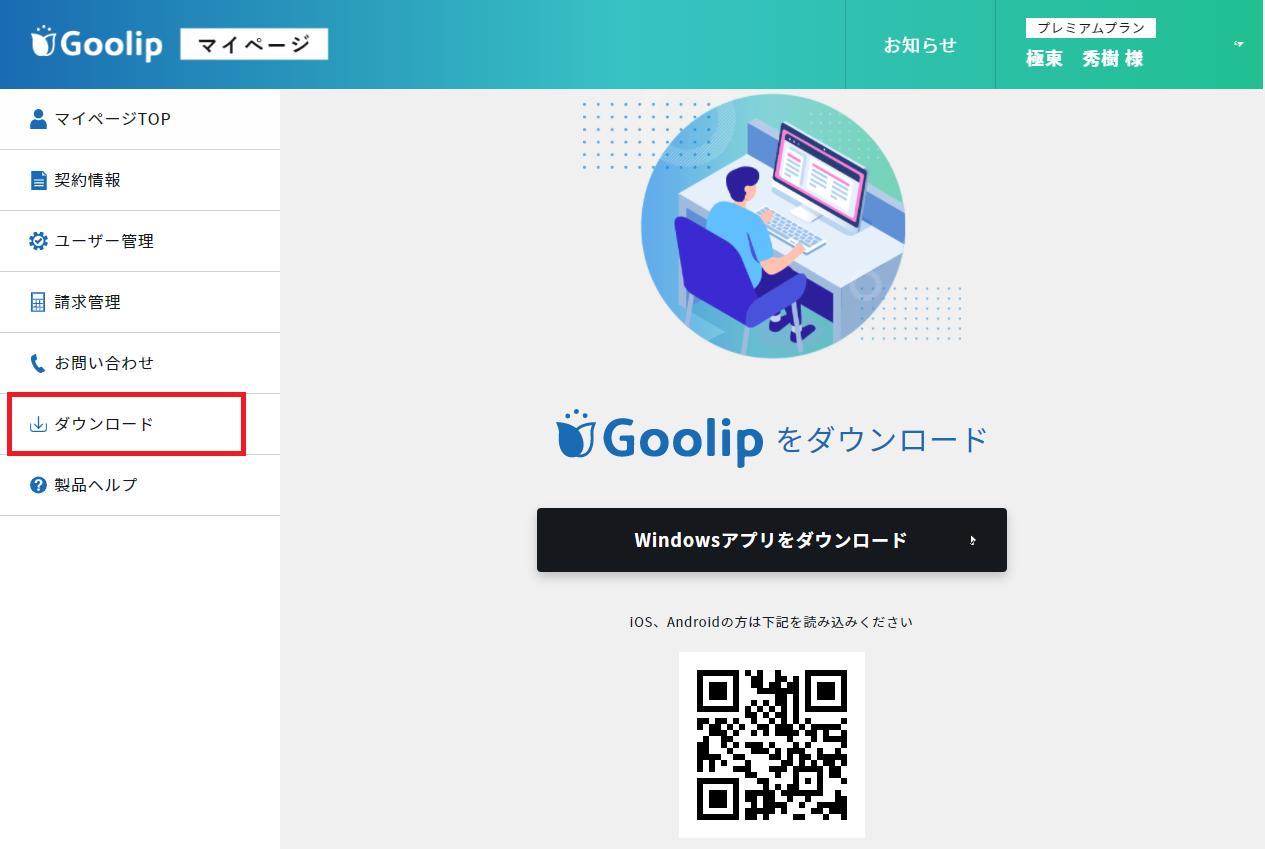The width and height of the screenshot is (1265, 849).
Task: Open 契約情報 menu item
Action: pyautogui.click(x=140, y=180)
